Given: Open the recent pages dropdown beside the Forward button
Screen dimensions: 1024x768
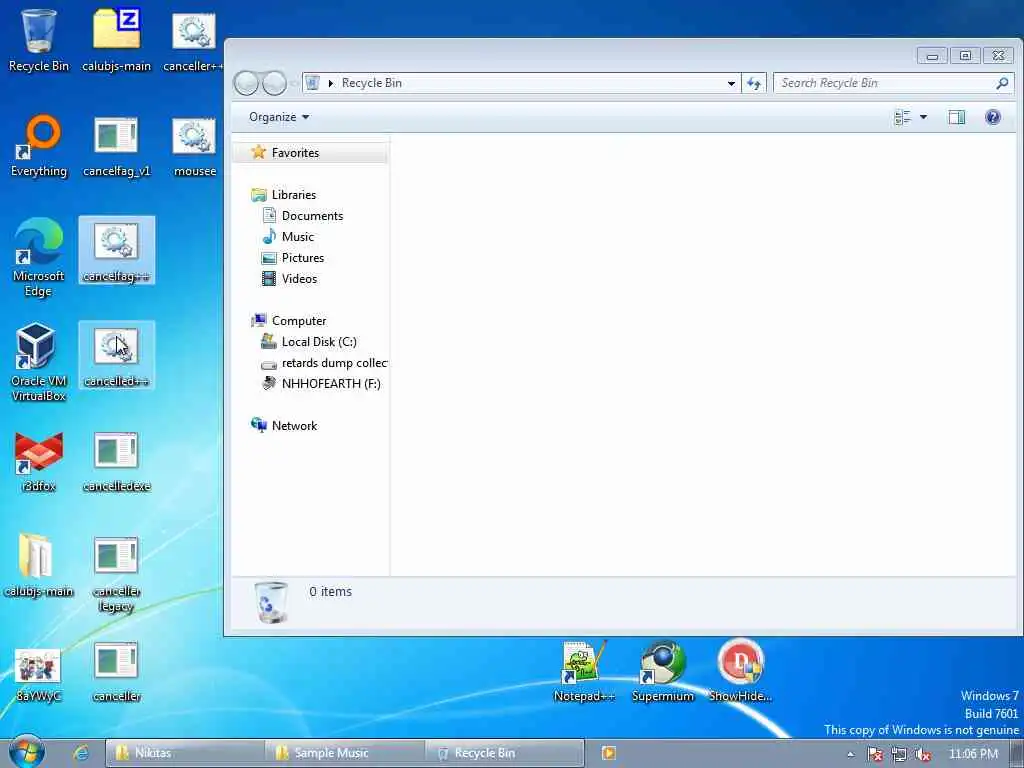Looking at the screenshot, I should click(293, 83).
